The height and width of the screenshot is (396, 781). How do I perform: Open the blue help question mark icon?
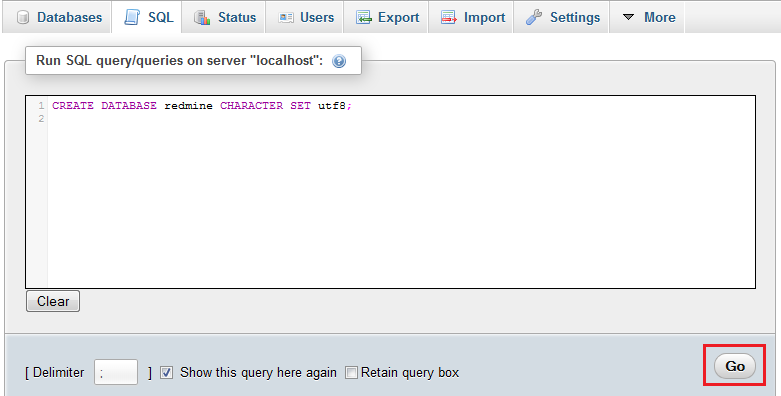point(339,61)
